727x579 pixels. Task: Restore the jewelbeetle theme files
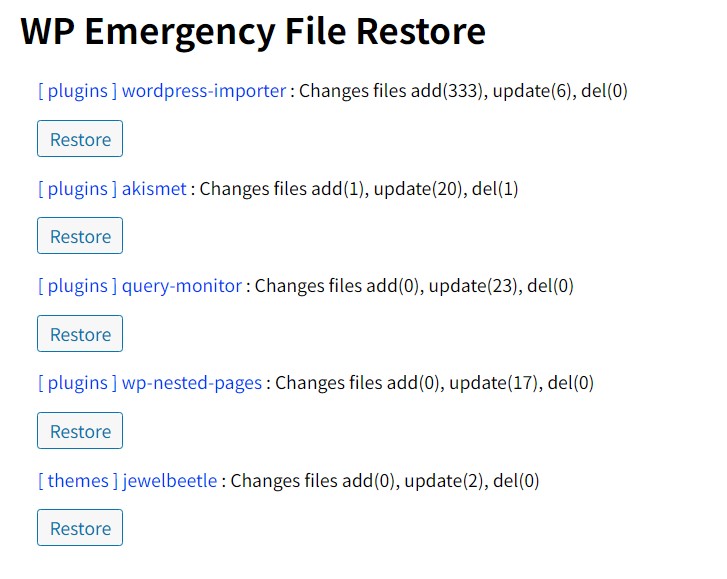point(80,528)
